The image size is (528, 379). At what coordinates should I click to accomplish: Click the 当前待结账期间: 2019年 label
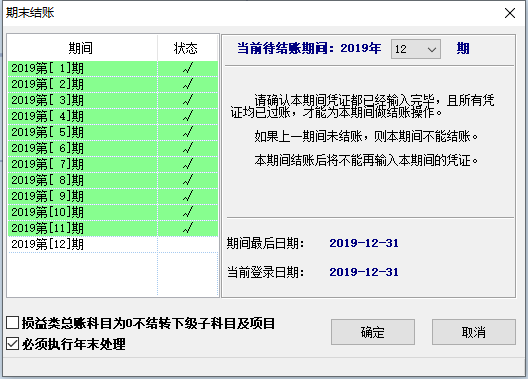pyautogui.click(x=309, y=48)
